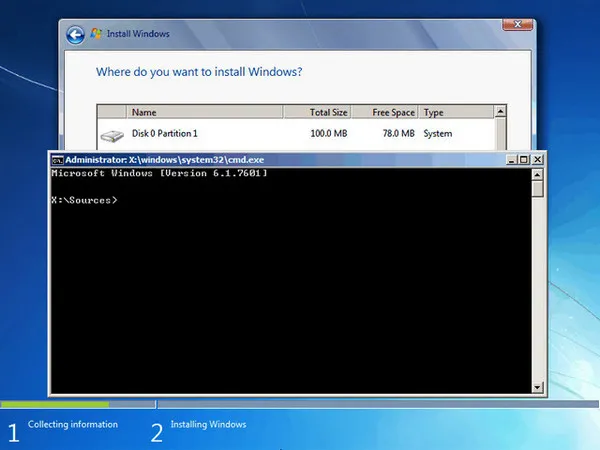Minimize the cmd.exe window
This screenshot has height=450, width=600.
(x=511, y=160)
